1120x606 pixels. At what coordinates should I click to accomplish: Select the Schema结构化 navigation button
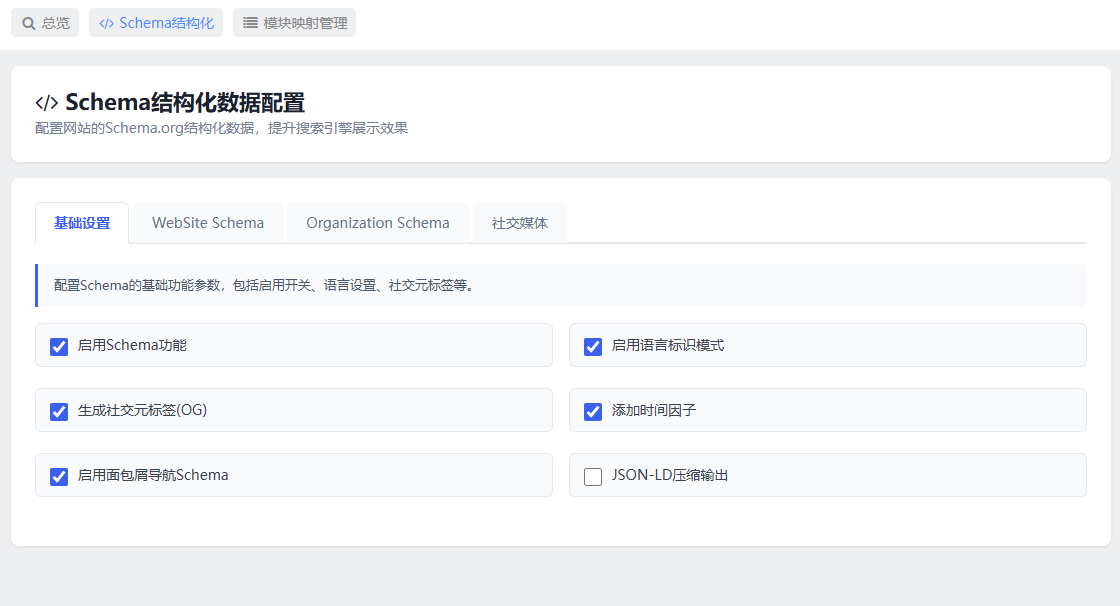[x=156, y=23]
